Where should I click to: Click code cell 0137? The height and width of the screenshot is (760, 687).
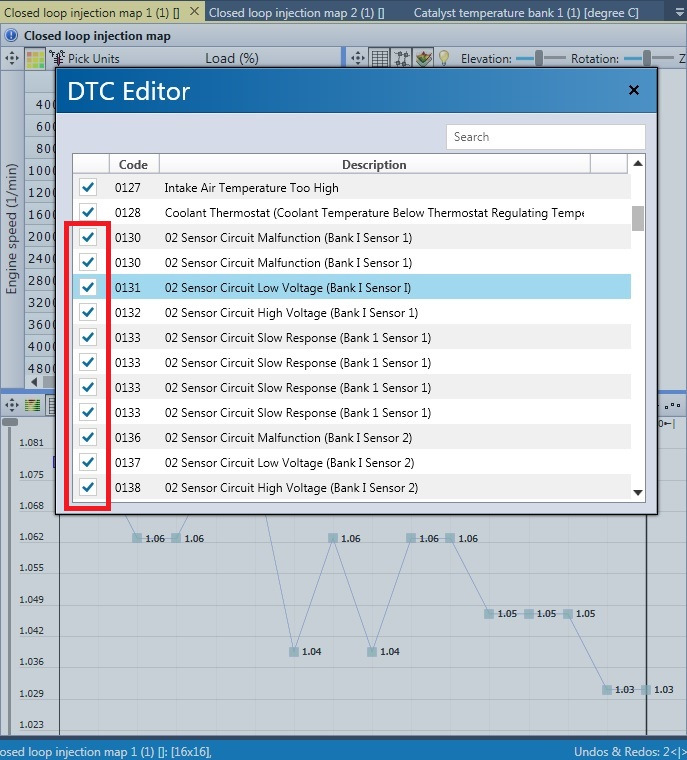coord(128,463)
